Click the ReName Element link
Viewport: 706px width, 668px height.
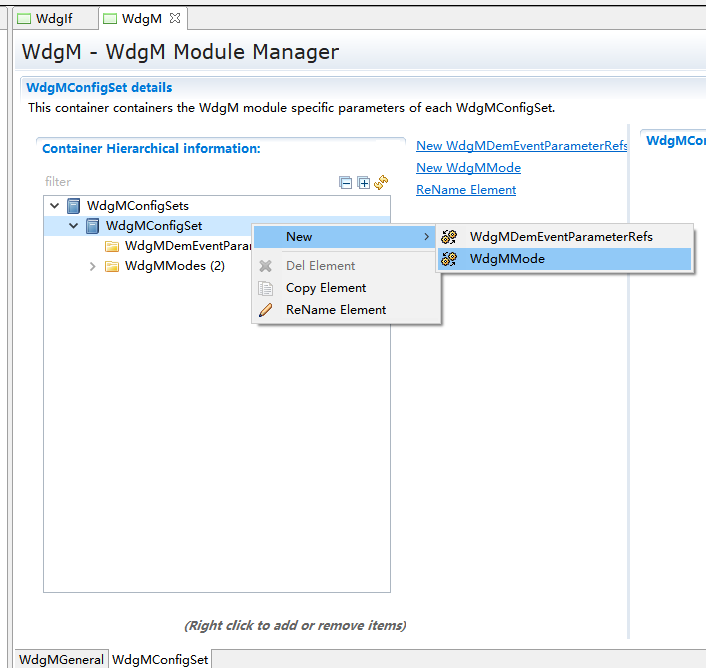click(466, 190)
